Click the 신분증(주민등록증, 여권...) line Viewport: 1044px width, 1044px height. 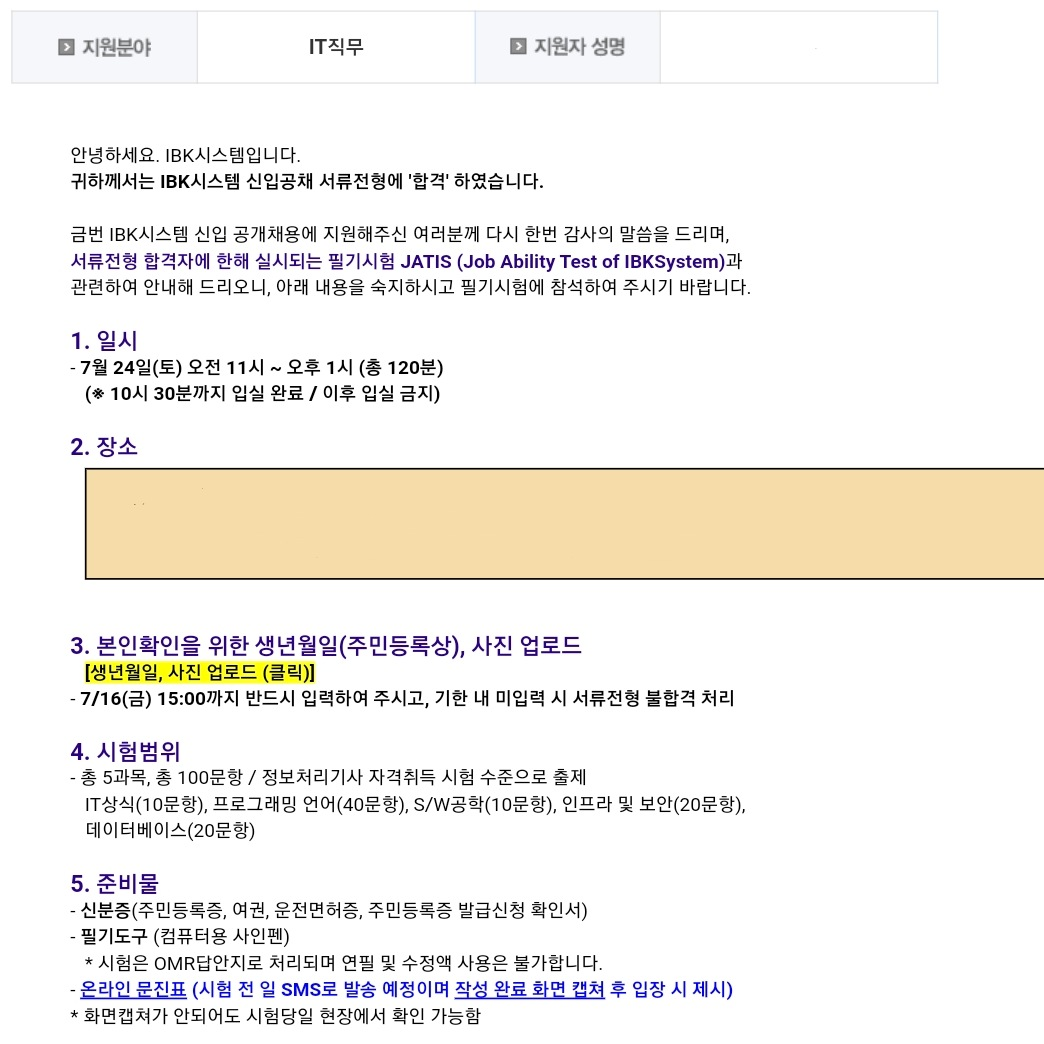click(329, 910)
